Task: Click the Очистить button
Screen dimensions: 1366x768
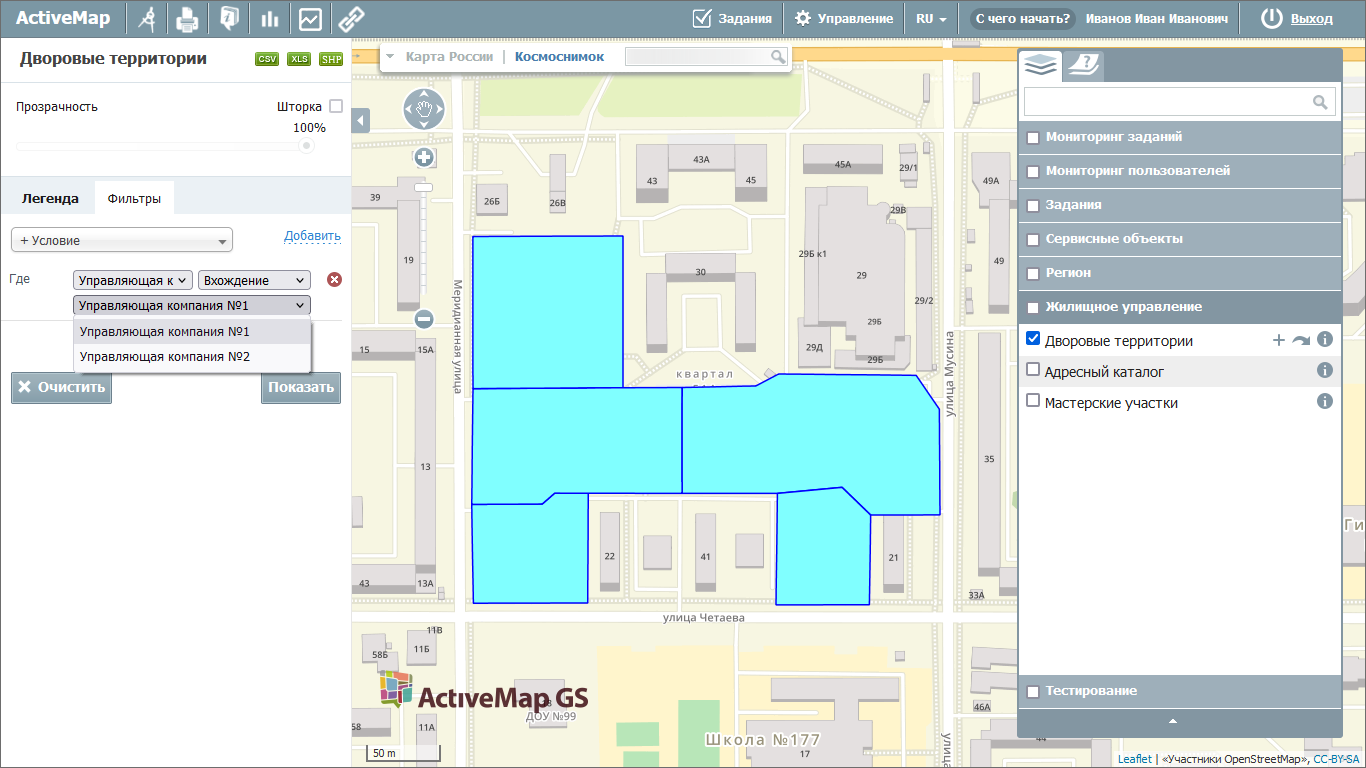Action: pos(61,388)
